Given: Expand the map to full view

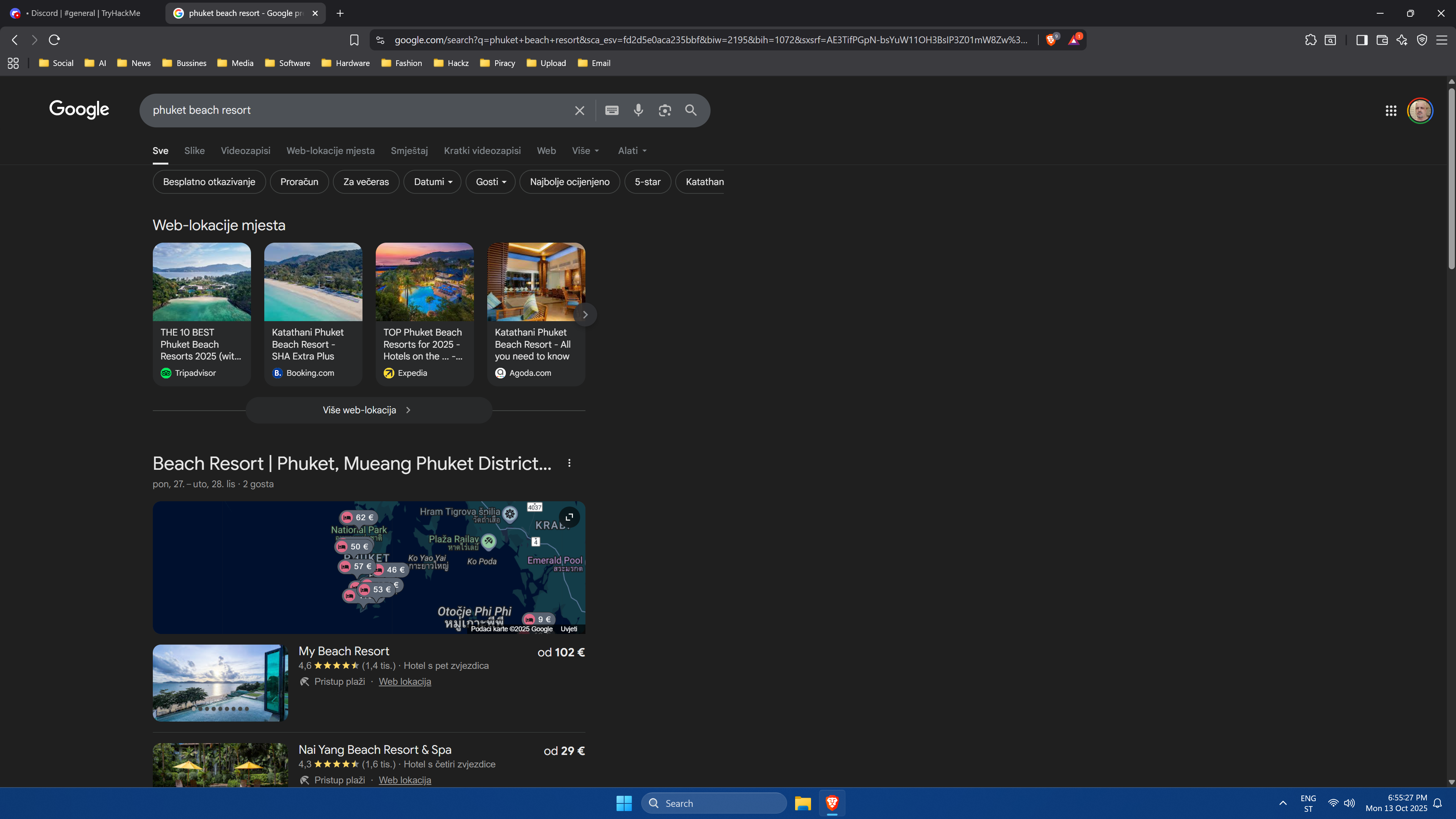Looking at the screenshot, I should point(569,517).
